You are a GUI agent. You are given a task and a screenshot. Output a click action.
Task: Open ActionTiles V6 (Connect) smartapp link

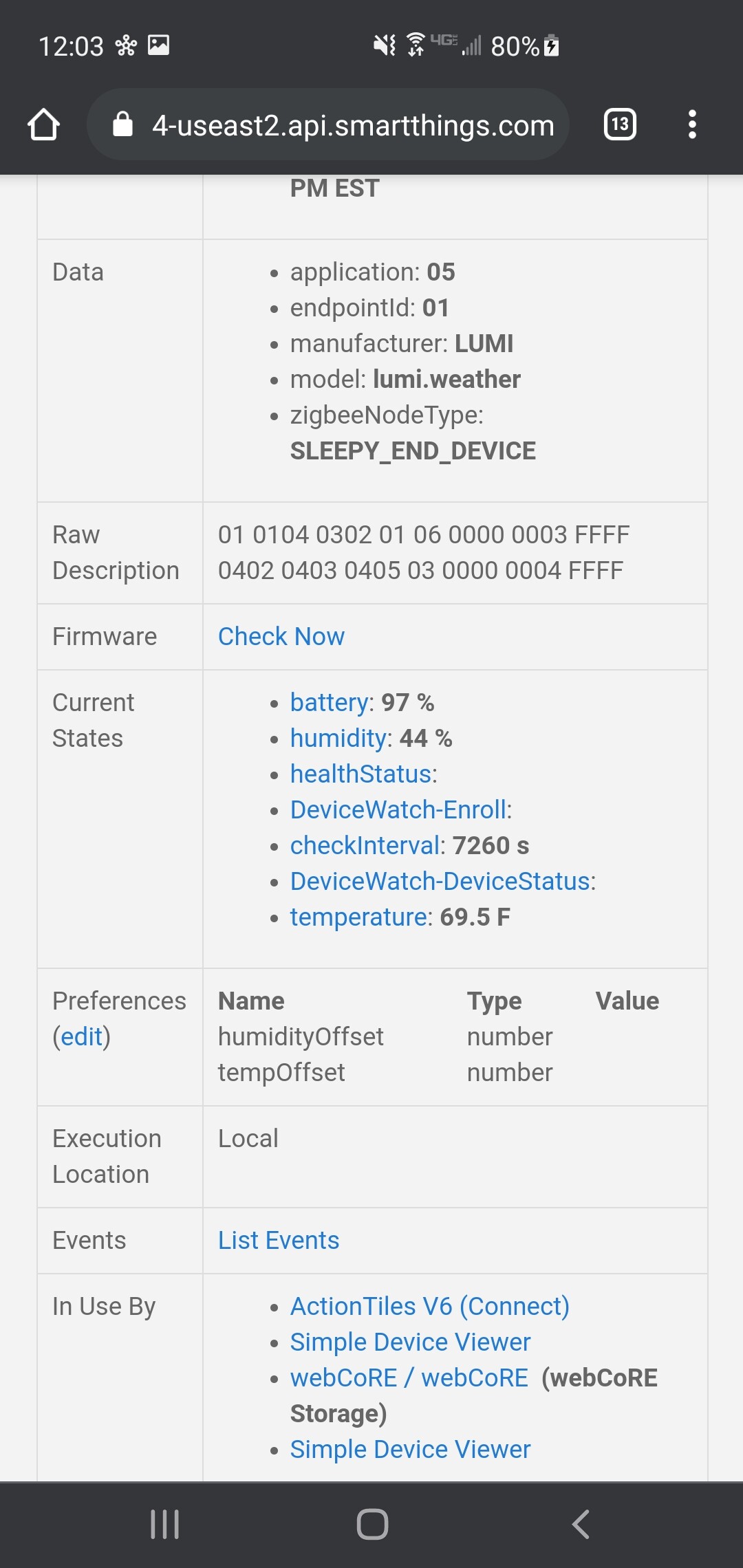coord(430,1307)
